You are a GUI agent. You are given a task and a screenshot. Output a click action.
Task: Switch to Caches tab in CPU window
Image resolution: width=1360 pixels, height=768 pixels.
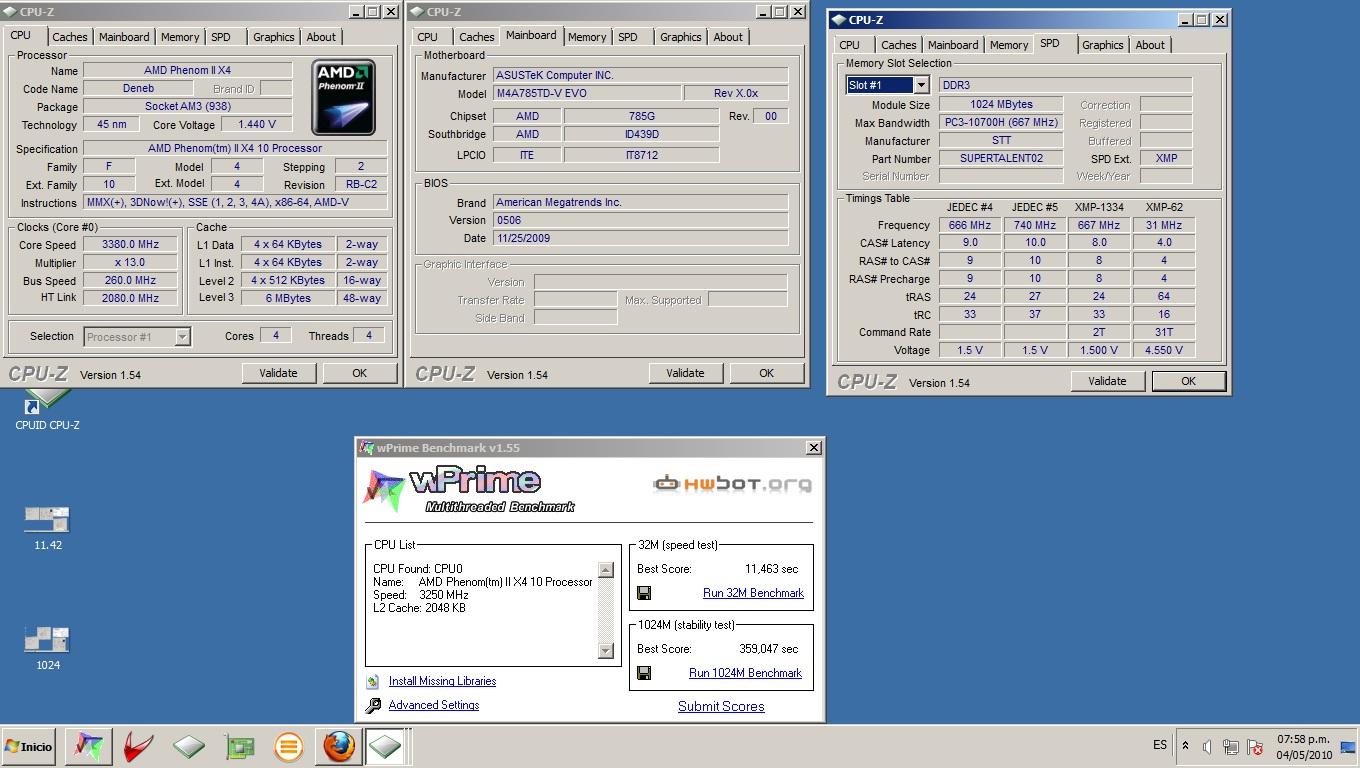tap(70, 37)
